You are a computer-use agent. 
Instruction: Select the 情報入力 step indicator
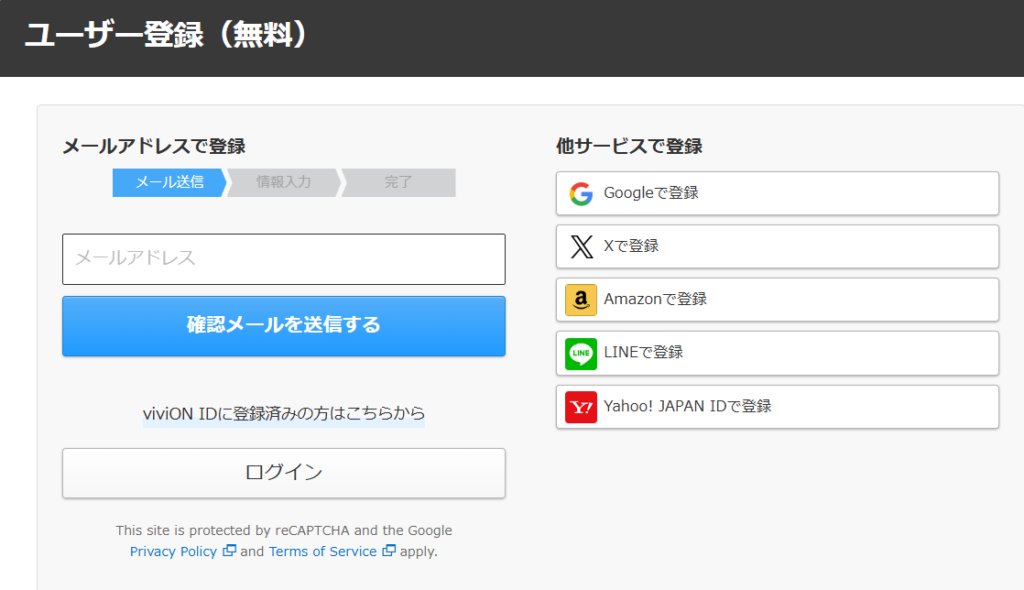pos(284,182)
